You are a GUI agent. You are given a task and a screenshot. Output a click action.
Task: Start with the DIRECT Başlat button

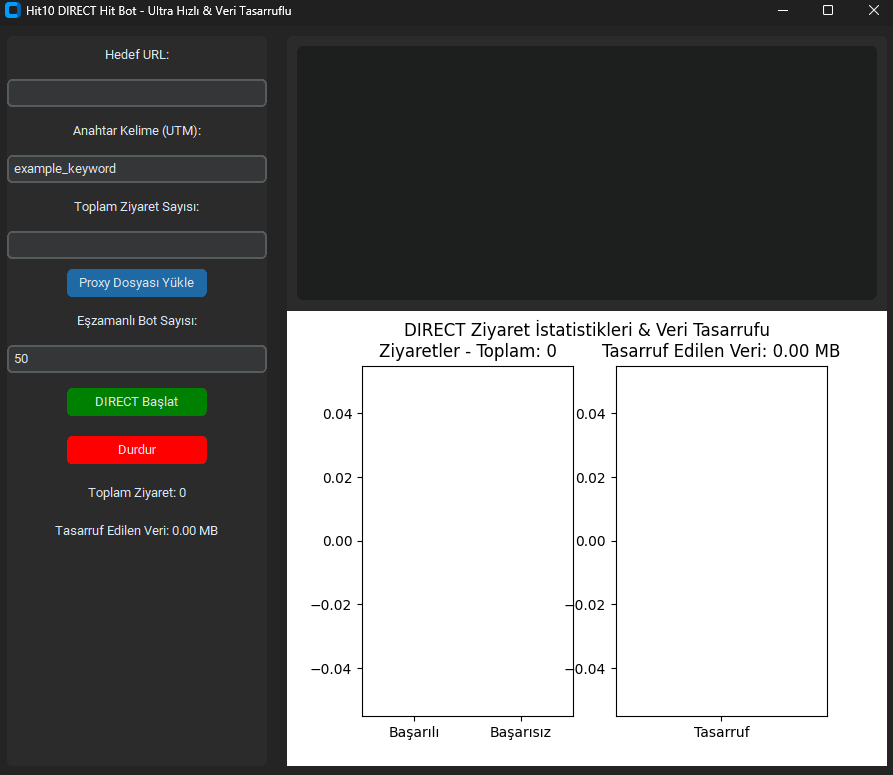[x=137, y=402]
